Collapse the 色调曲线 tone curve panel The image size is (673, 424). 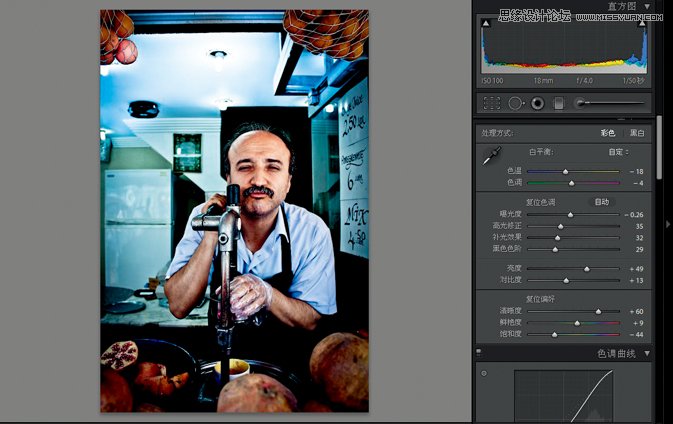pos(647,353)
